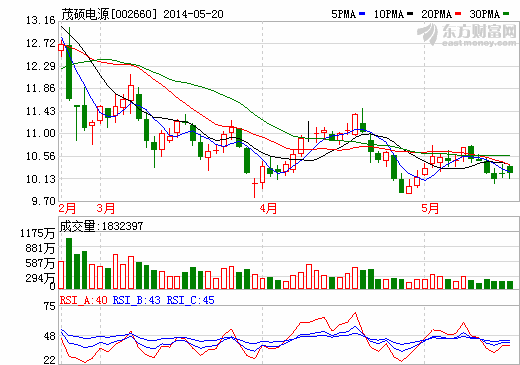Image resolution: width=520 pixels, height=365 pixels.
Task: Click the 成交量:1832397 volume label
Action: point(101,226)
